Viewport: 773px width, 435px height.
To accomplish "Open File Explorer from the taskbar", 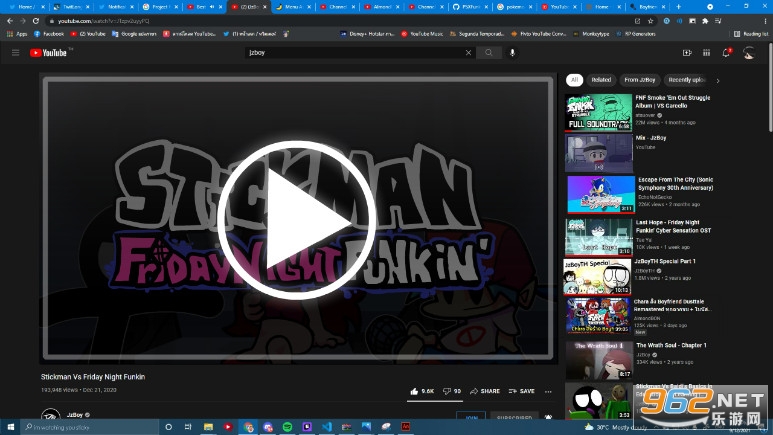I will (x=208, y=427).
